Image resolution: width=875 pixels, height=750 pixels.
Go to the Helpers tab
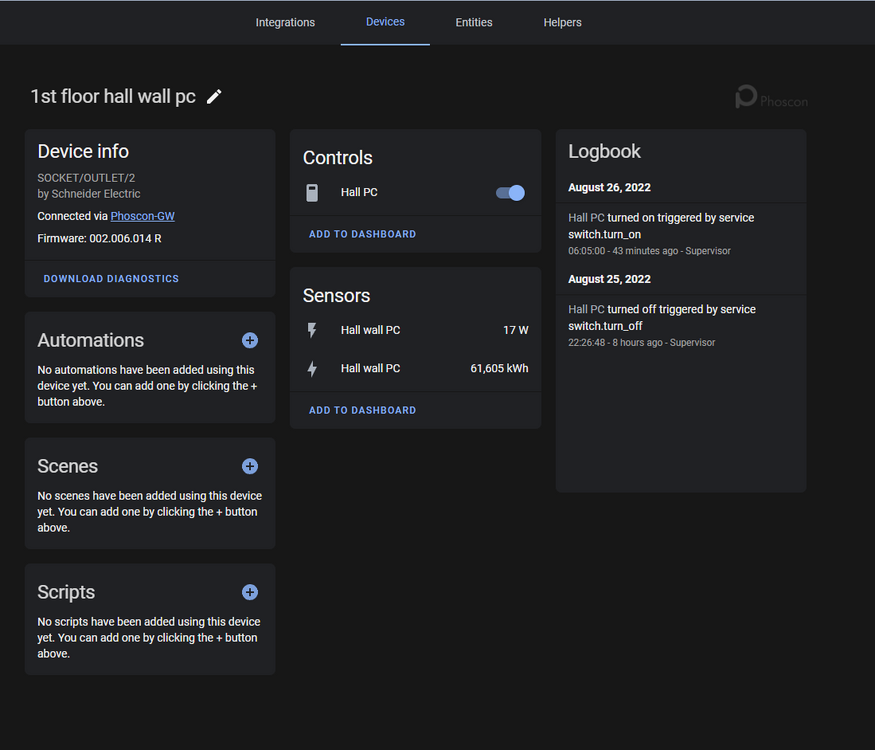562,23
